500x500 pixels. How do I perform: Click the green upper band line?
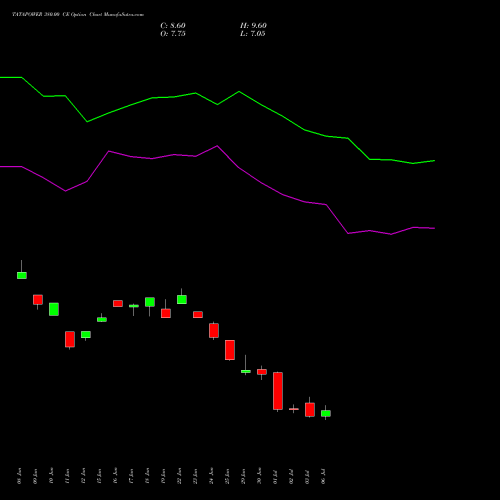click(x=217, y=104)
